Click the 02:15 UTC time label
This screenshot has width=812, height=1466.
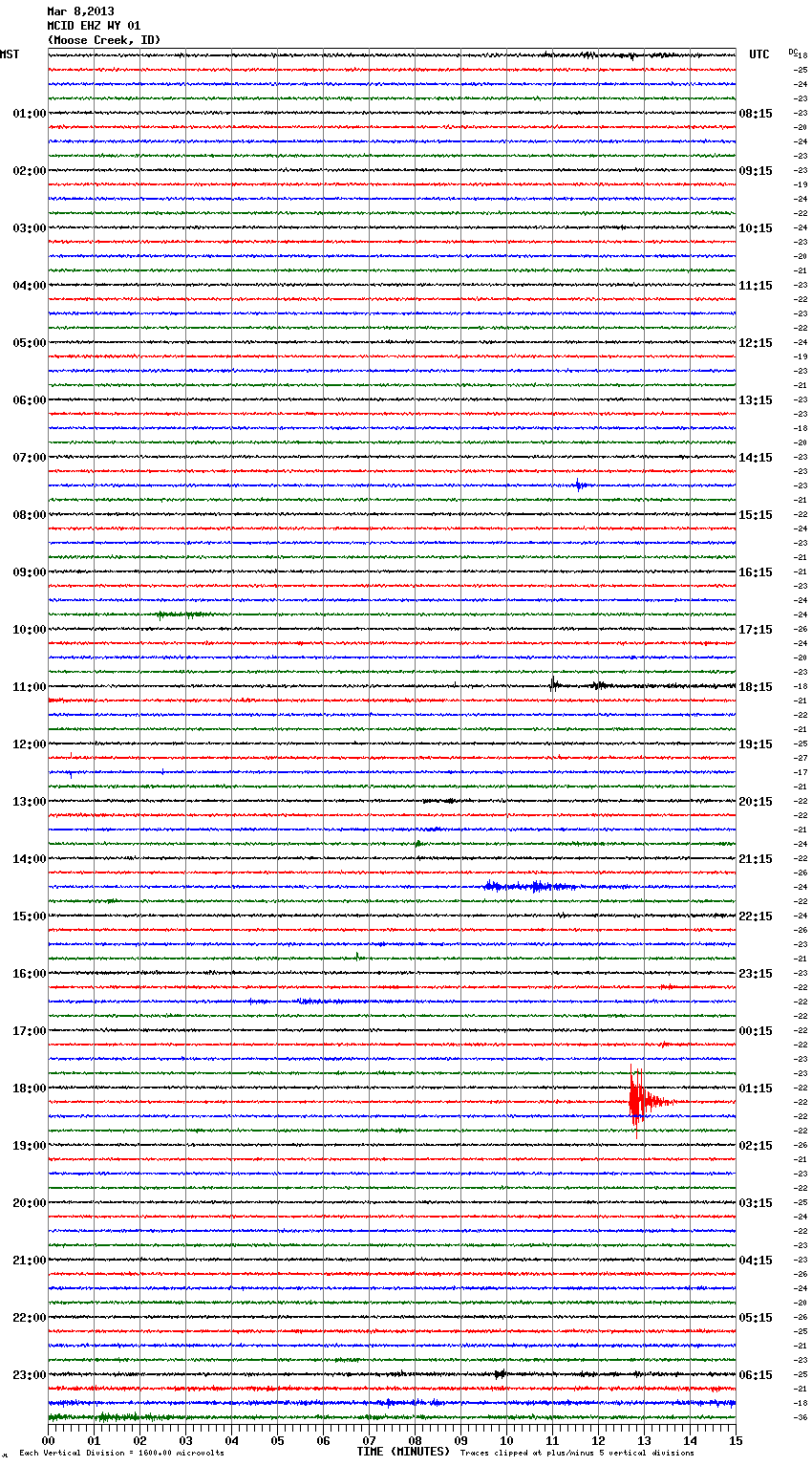coord(756,1146)
